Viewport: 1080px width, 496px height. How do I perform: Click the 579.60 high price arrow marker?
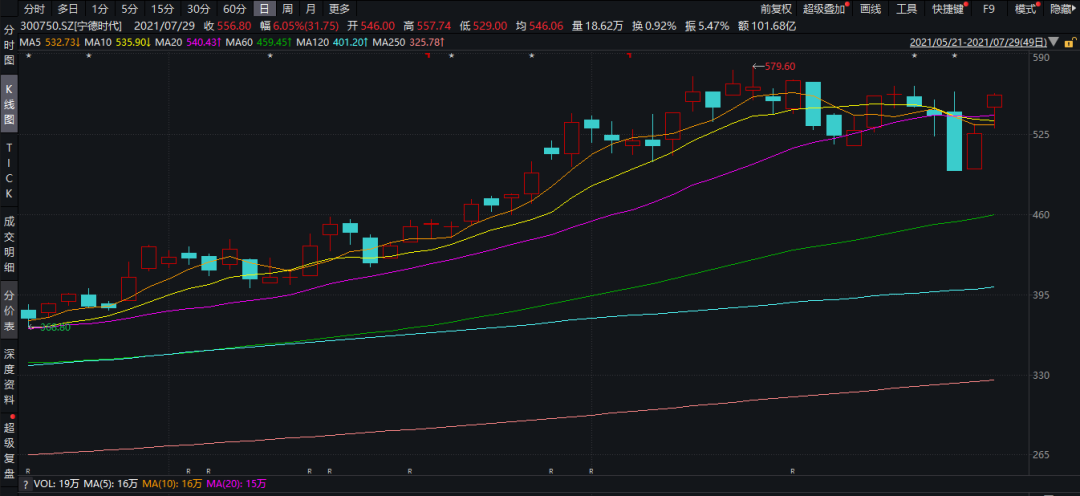point(773,66)
